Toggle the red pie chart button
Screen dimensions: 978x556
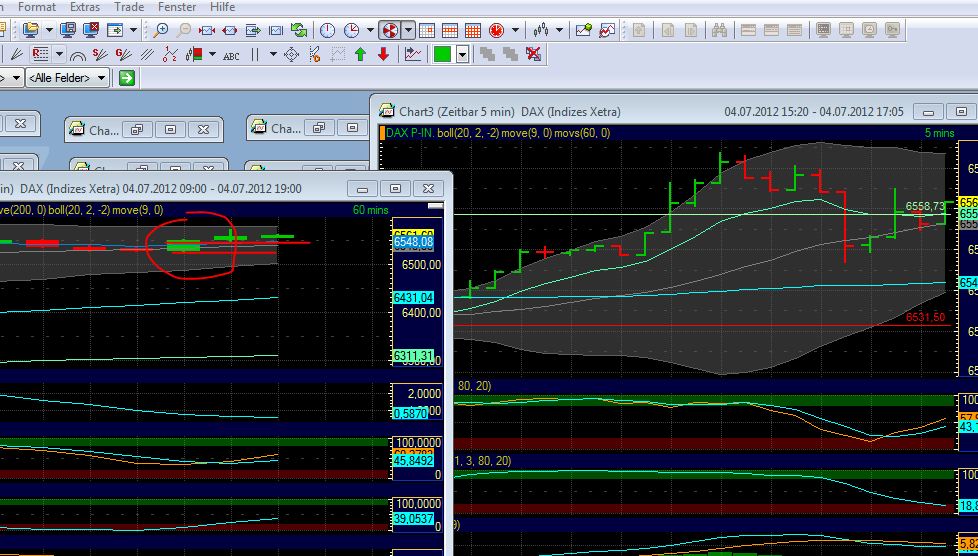(x=389, y=30)
